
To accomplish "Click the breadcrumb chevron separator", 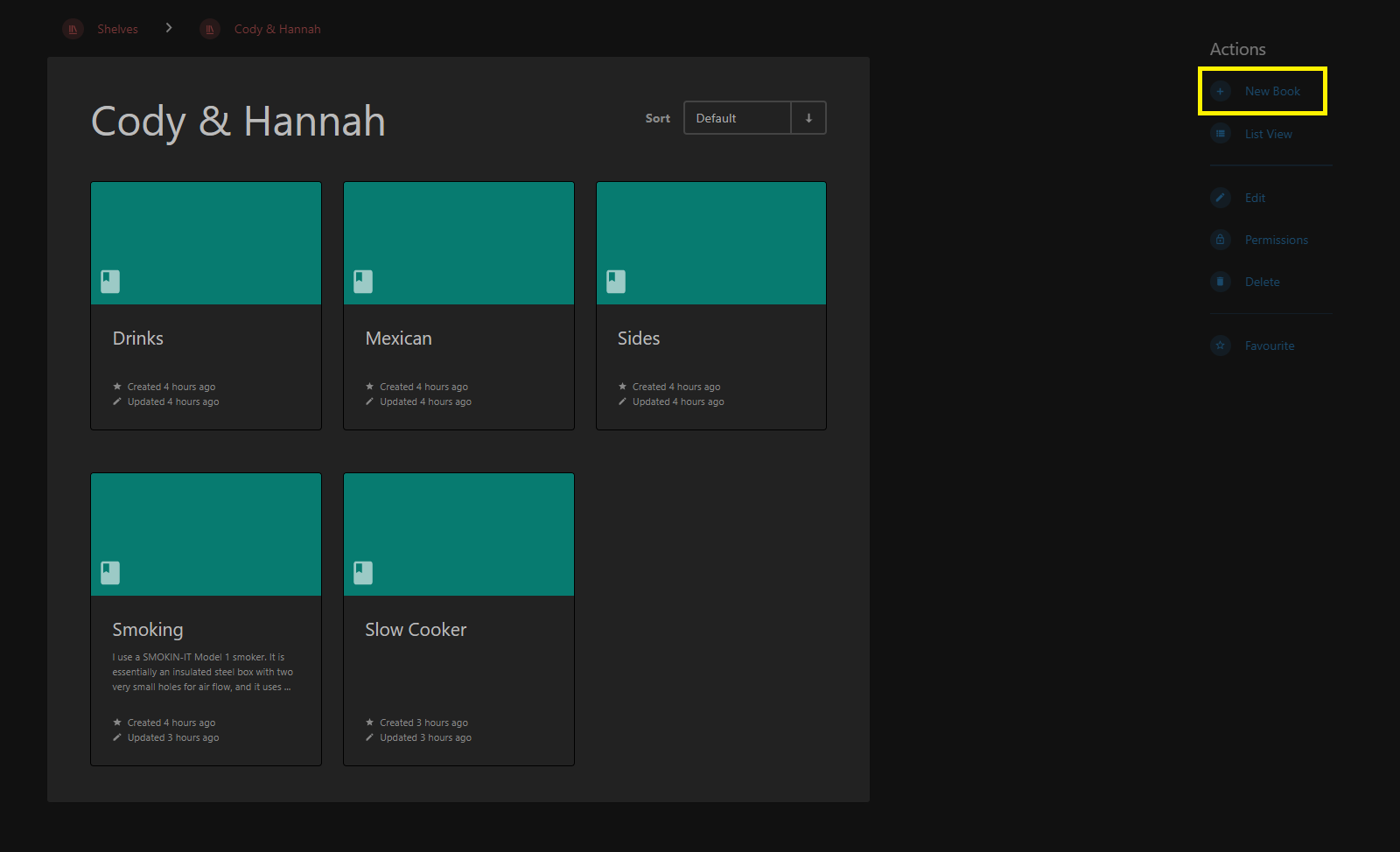I will pos(169,28).
